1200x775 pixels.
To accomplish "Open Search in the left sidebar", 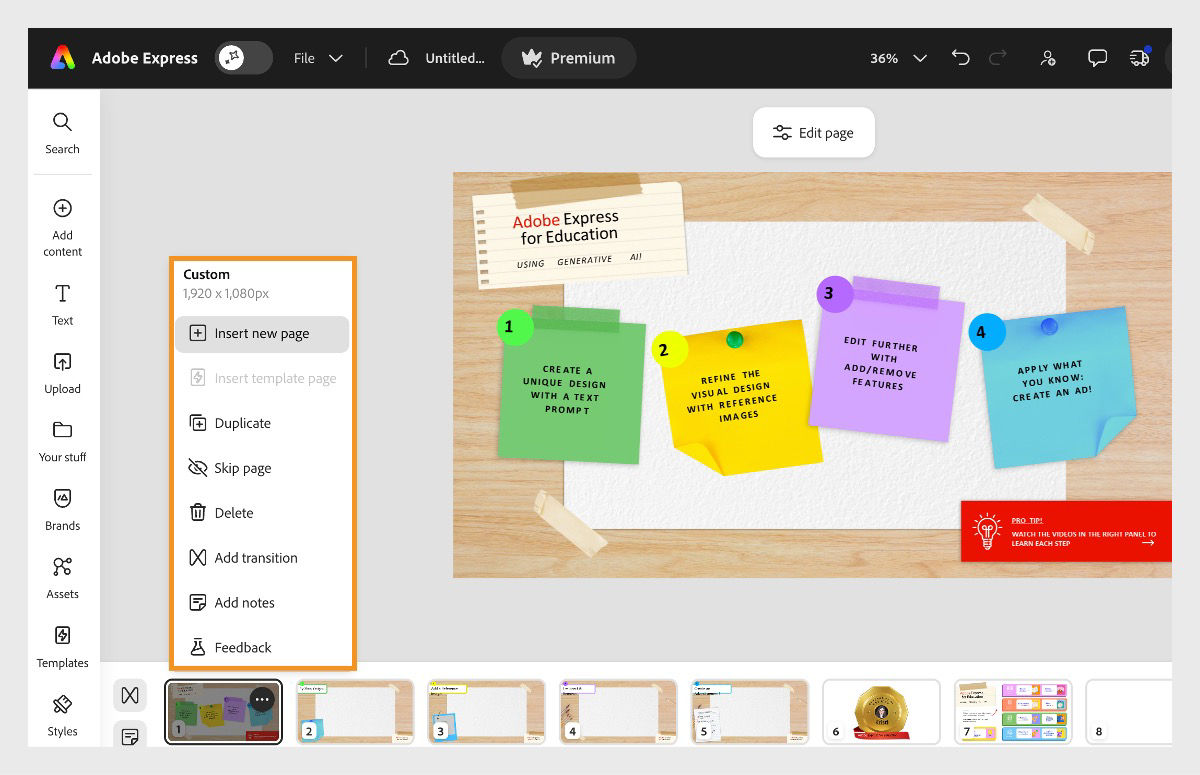I will [62, 133].
